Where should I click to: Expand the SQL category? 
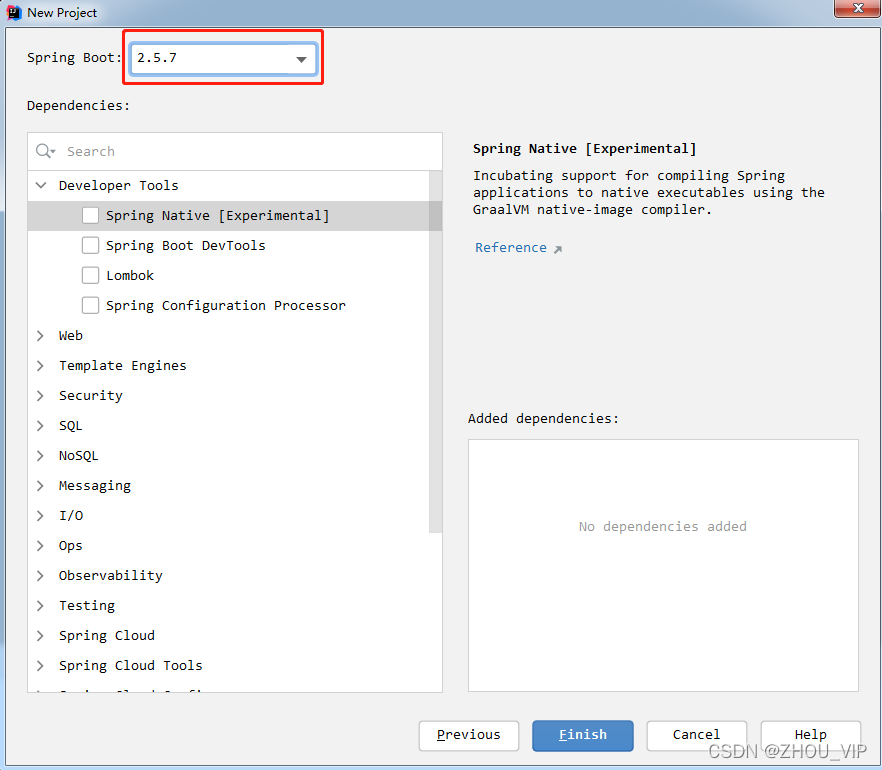coord(40,425)
